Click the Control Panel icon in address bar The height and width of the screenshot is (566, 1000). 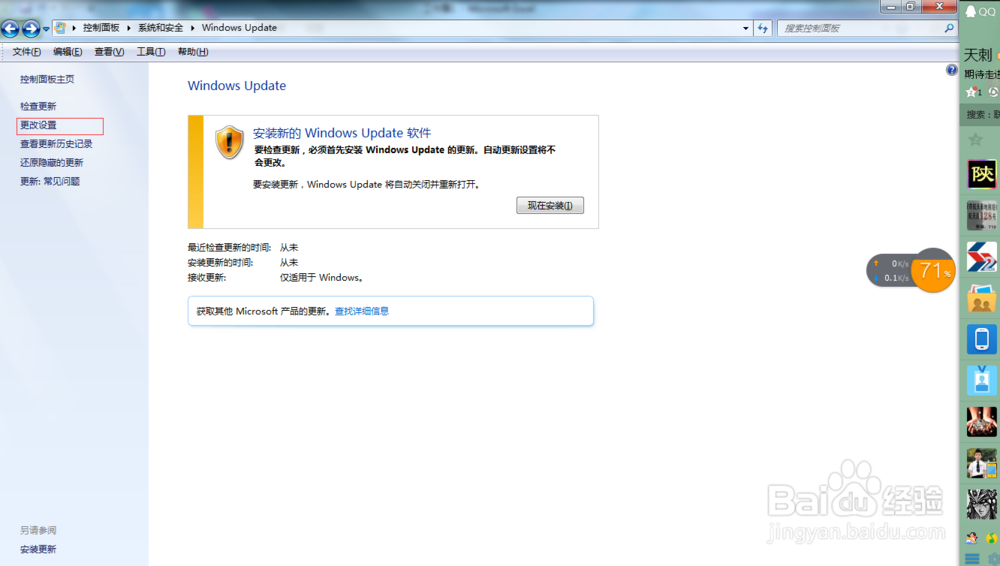tap(60, 27)
